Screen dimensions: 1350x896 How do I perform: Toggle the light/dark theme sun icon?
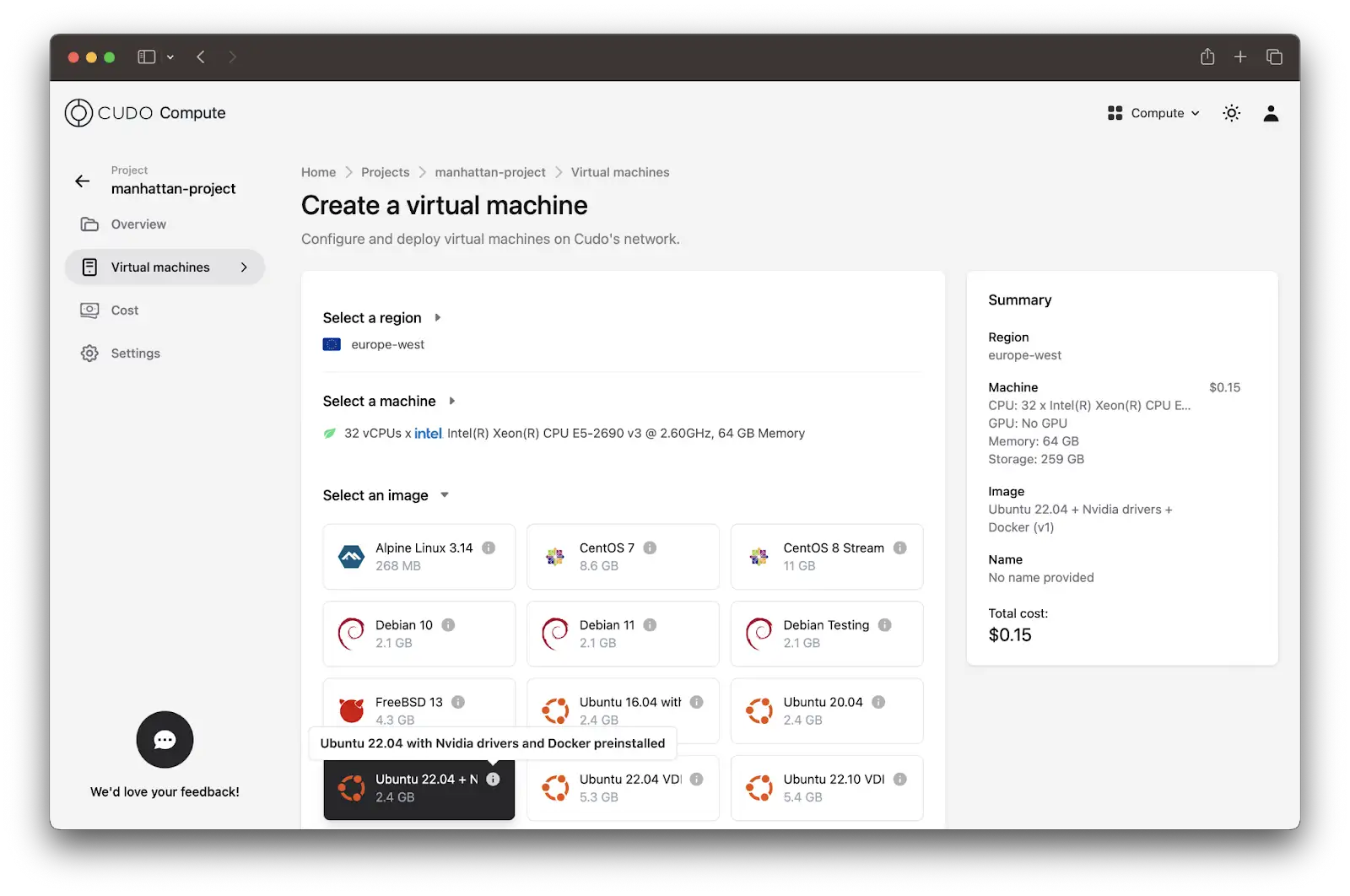[x=1231, y=113]
